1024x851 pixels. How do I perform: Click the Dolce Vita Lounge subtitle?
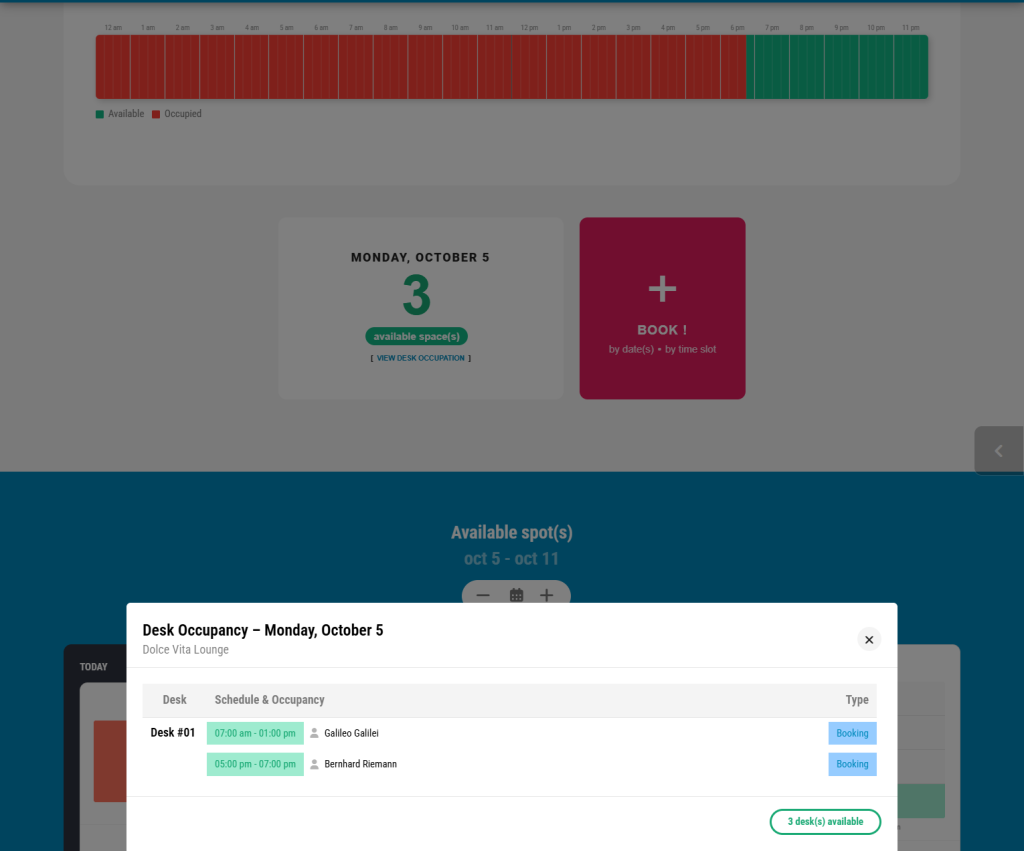click(185, 650)
